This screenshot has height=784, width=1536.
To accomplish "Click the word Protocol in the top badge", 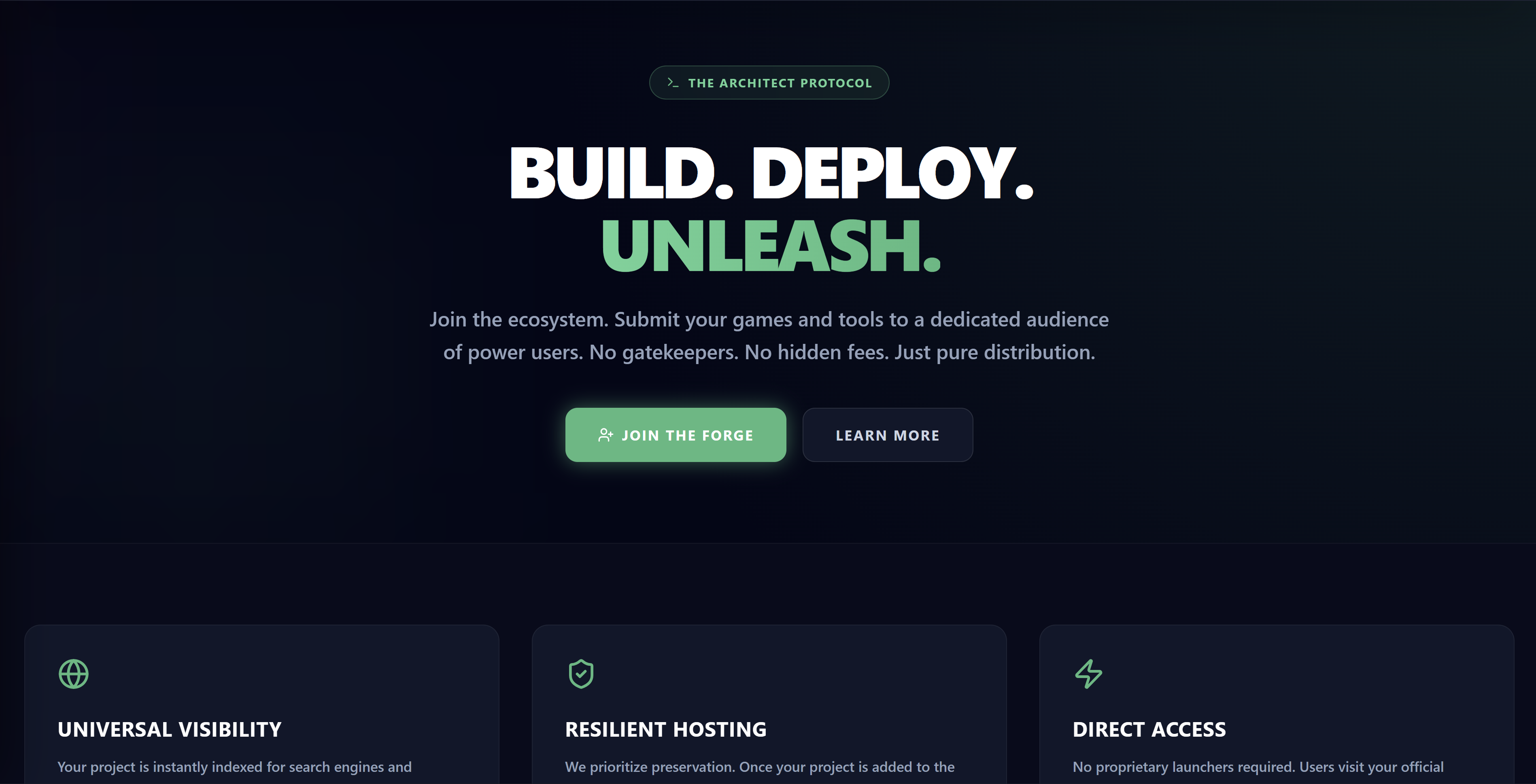I will (835, 83).
